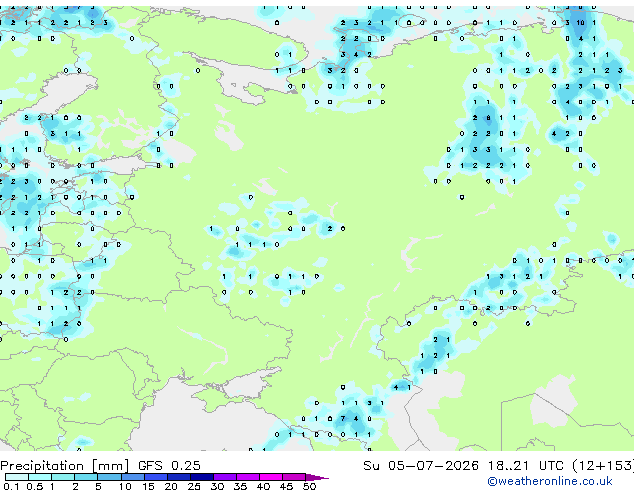Click the '45' legend tick label
634x490 pixels.
pos(286,486)
